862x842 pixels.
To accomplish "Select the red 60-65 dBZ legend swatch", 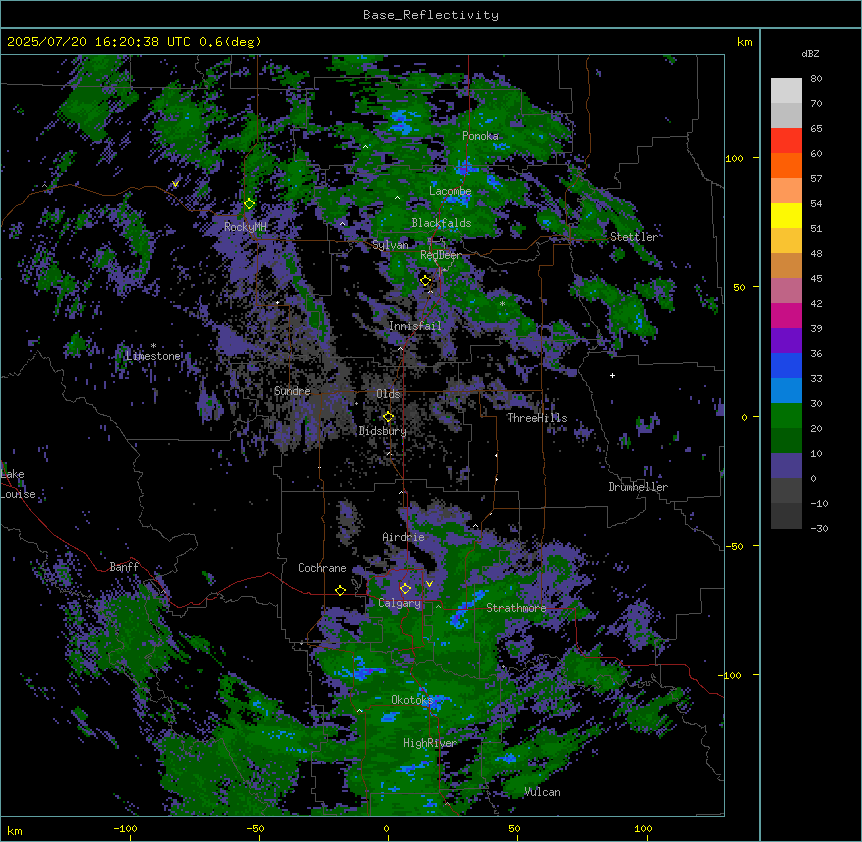I will [786, 141].
